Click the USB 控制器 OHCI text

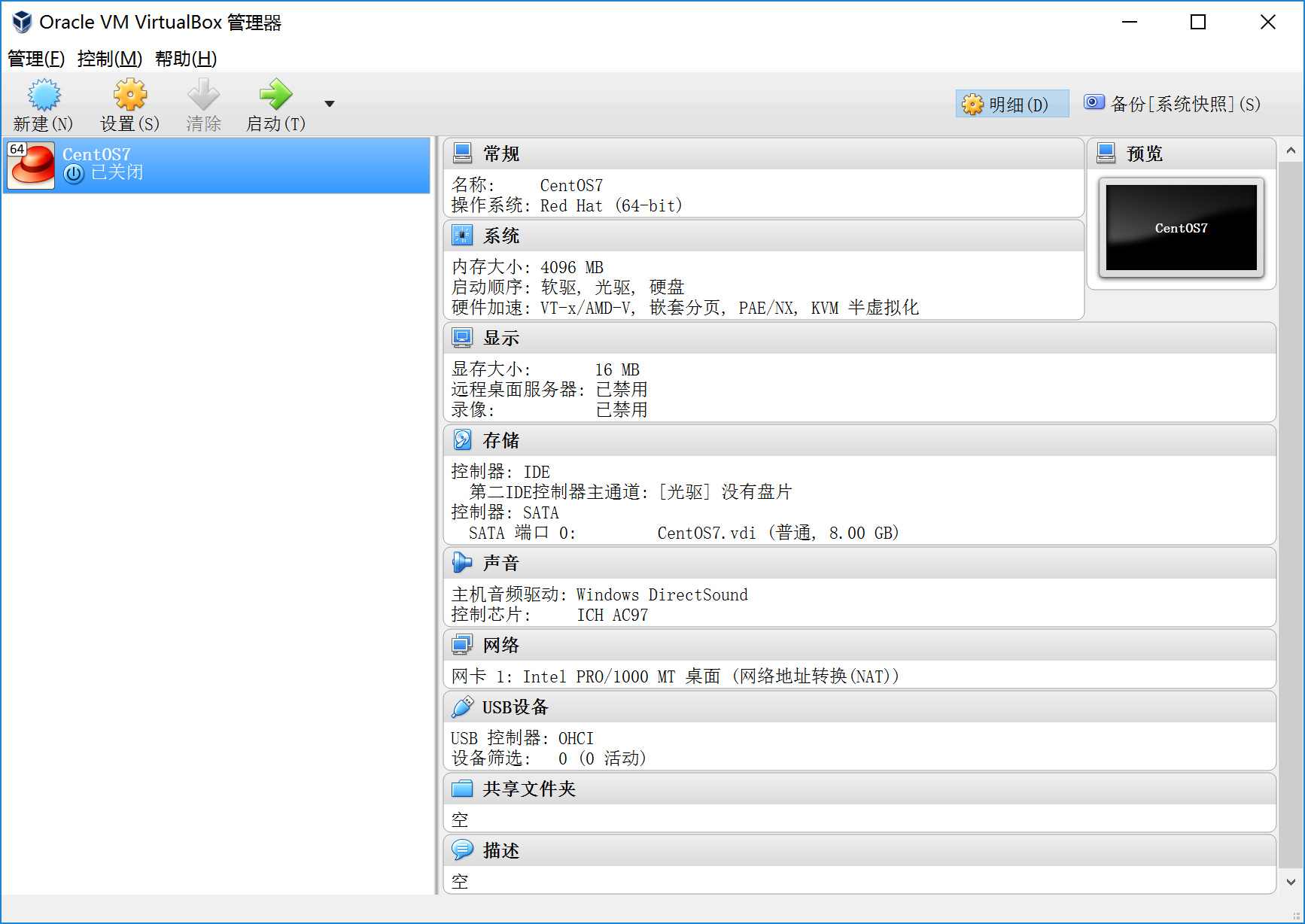coord(522,738)
